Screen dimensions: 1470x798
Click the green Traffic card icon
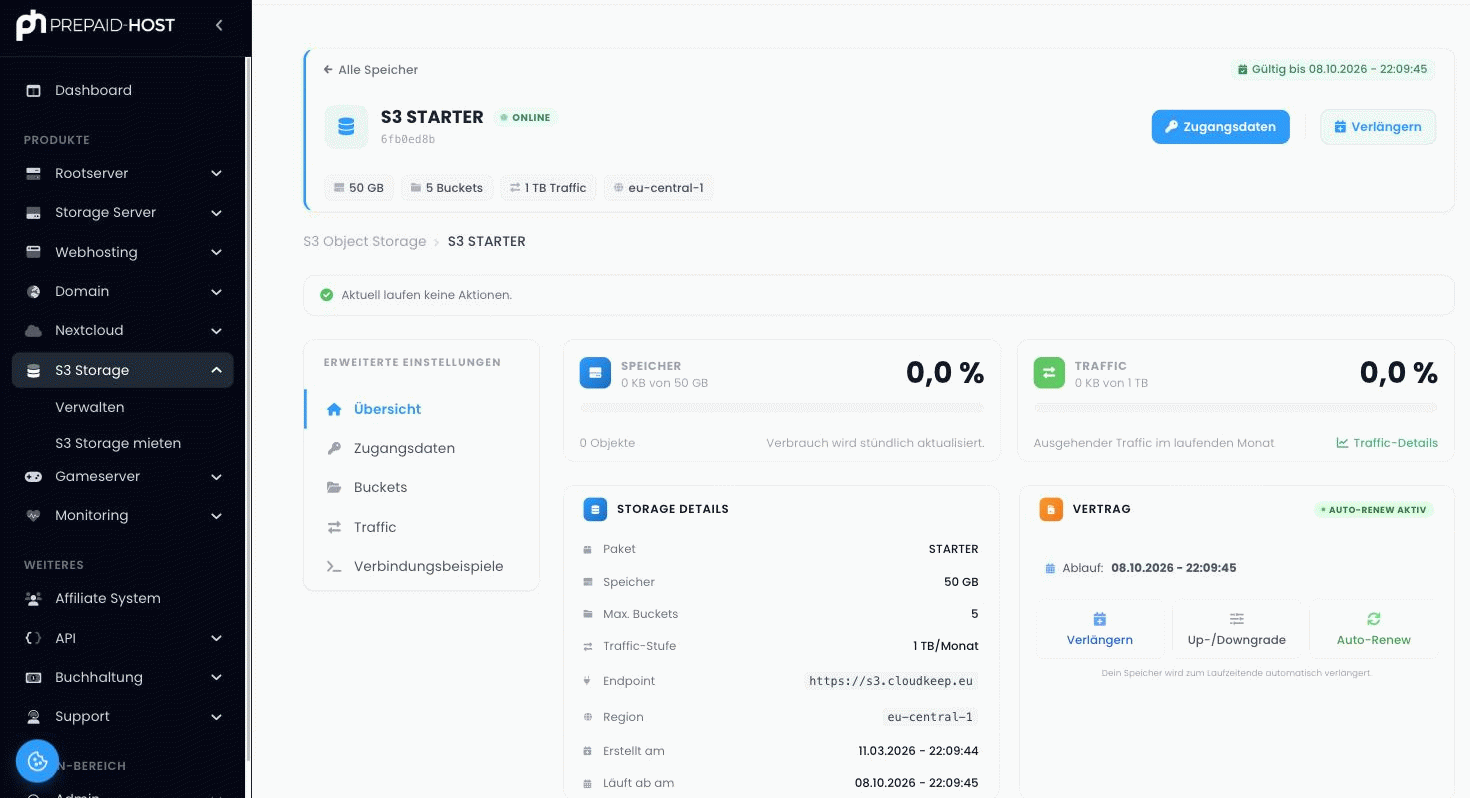(x=1049, y=373)
